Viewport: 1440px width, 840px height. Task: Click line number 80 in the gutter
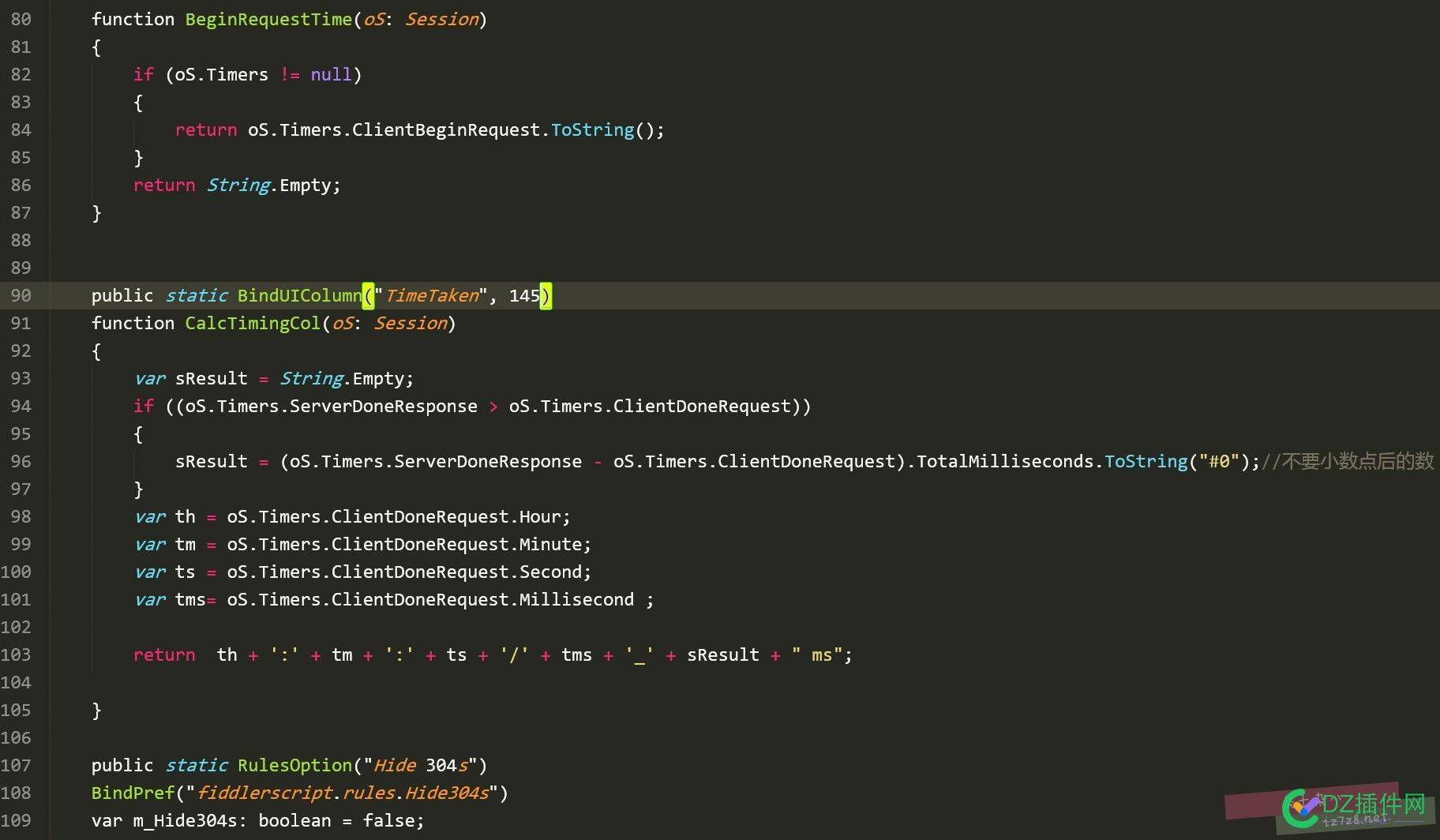click(21, 19)
